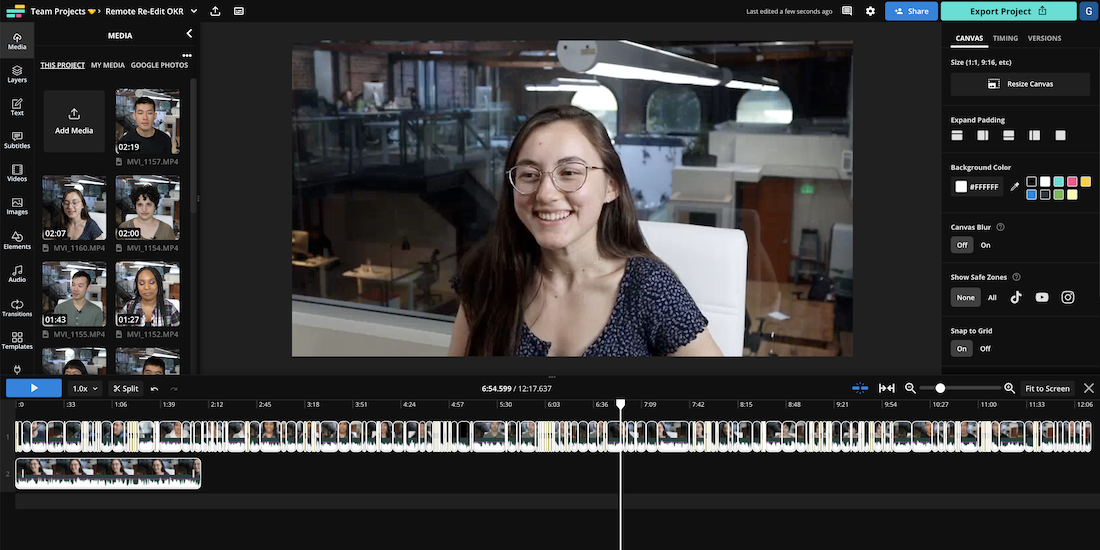Open the Transitions panel in sidebar
This screenshot has width=1100, height=550.
click(17, 308)
